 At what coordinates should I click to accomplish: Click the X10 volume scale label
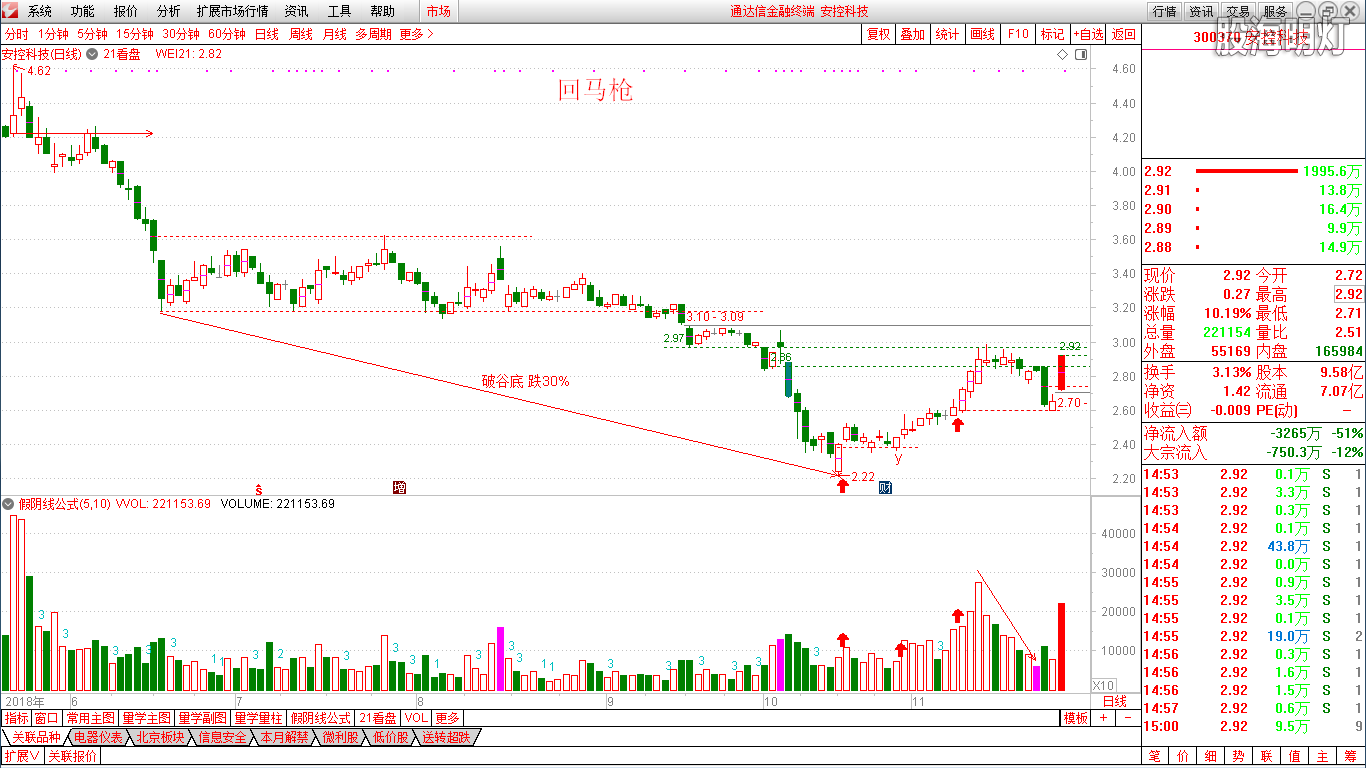click(1103, 685)
